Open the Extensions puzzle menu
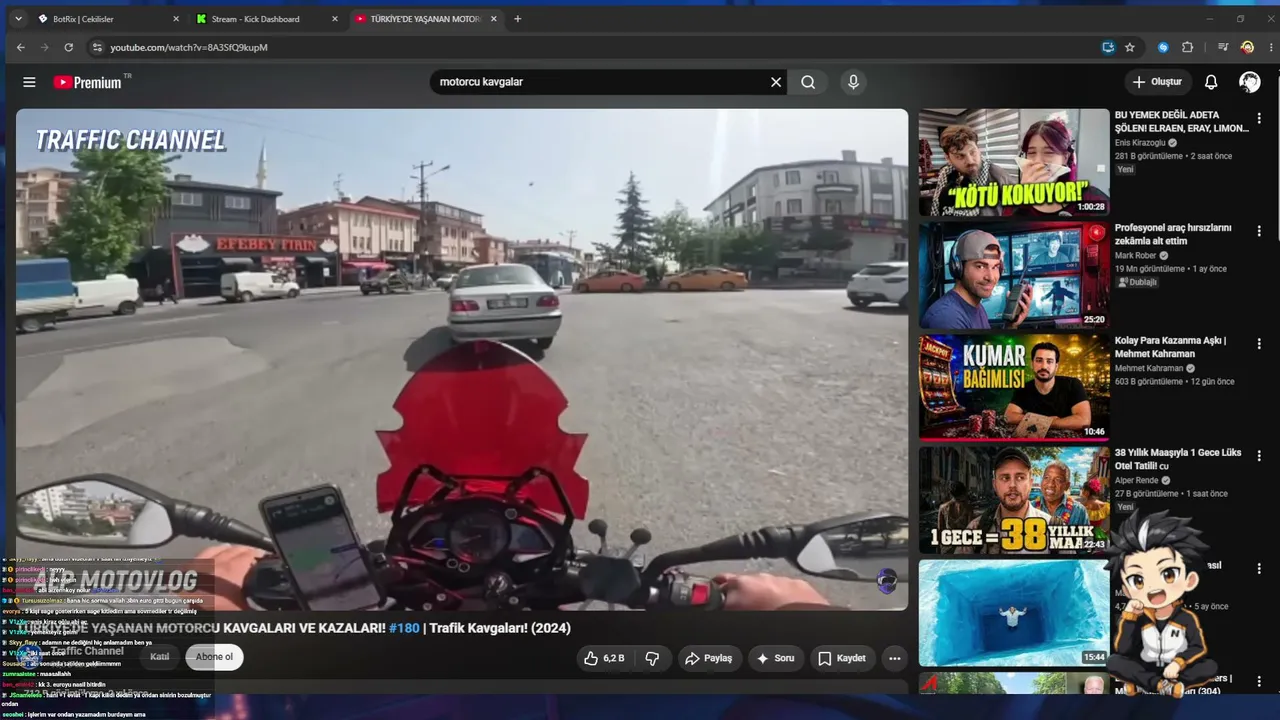Viewport: 1280px width, 720px height. (1188, 47)
